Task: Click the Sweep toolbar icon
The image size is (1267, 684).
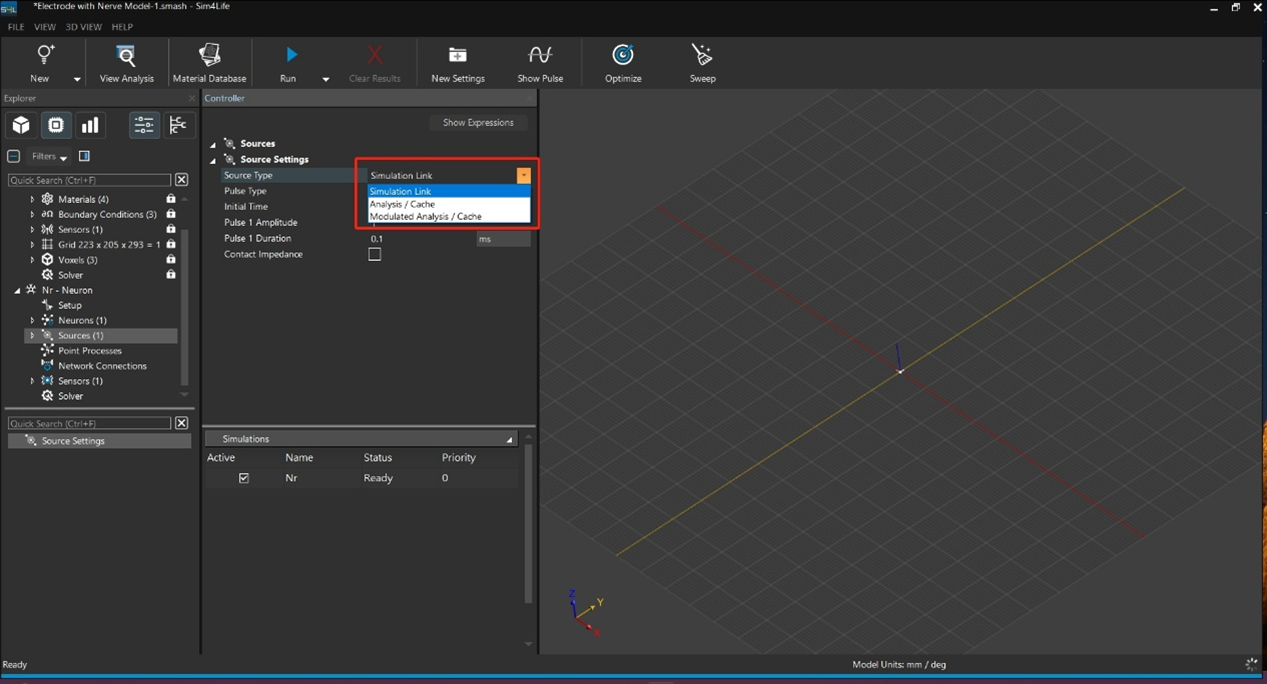Action: [x=702, y=55]
